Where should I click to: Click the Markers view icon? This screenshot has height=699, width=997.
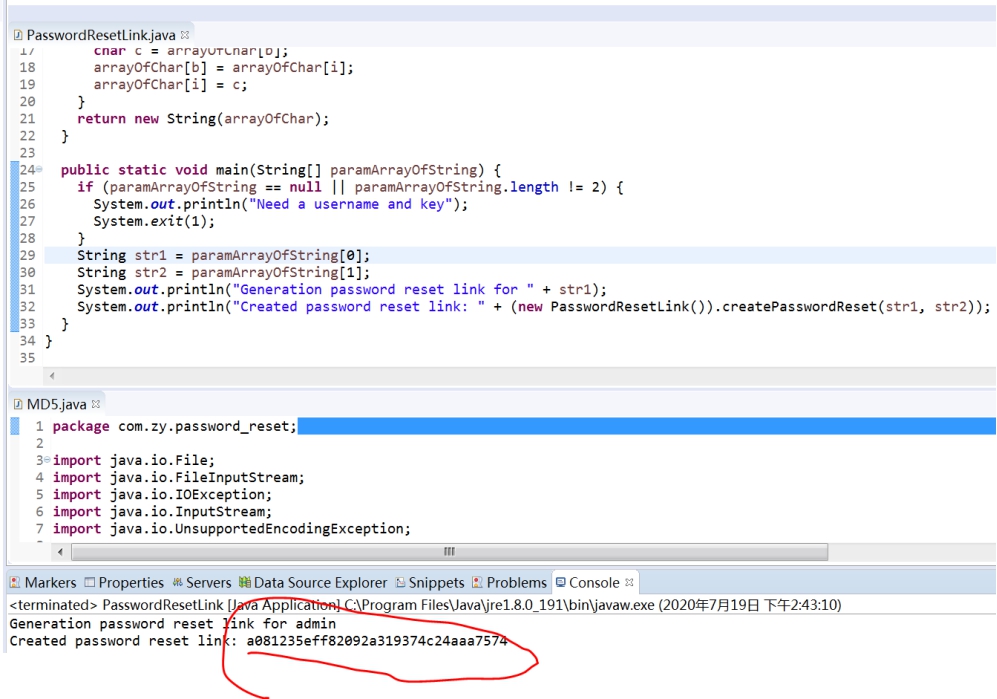[x=15, y=583]
